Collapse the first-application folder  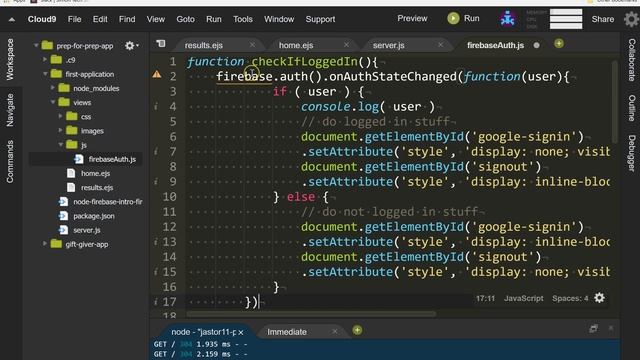[x=45, y=74]
